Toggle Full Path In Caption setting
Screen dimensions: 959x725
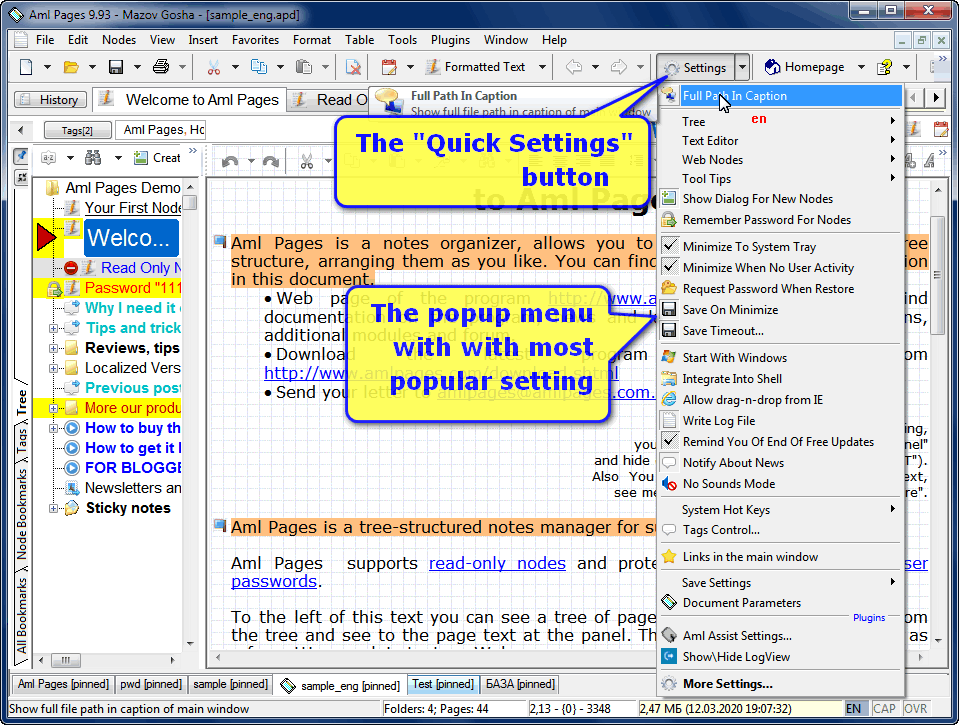point(780,96)
